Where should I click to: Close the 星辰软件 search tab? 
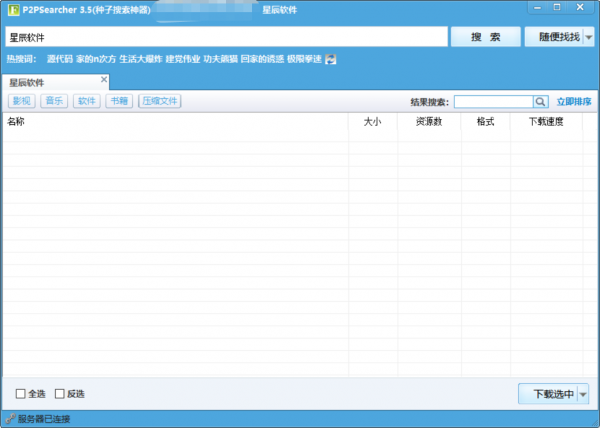pyautogui.click(x=104, y=80)
